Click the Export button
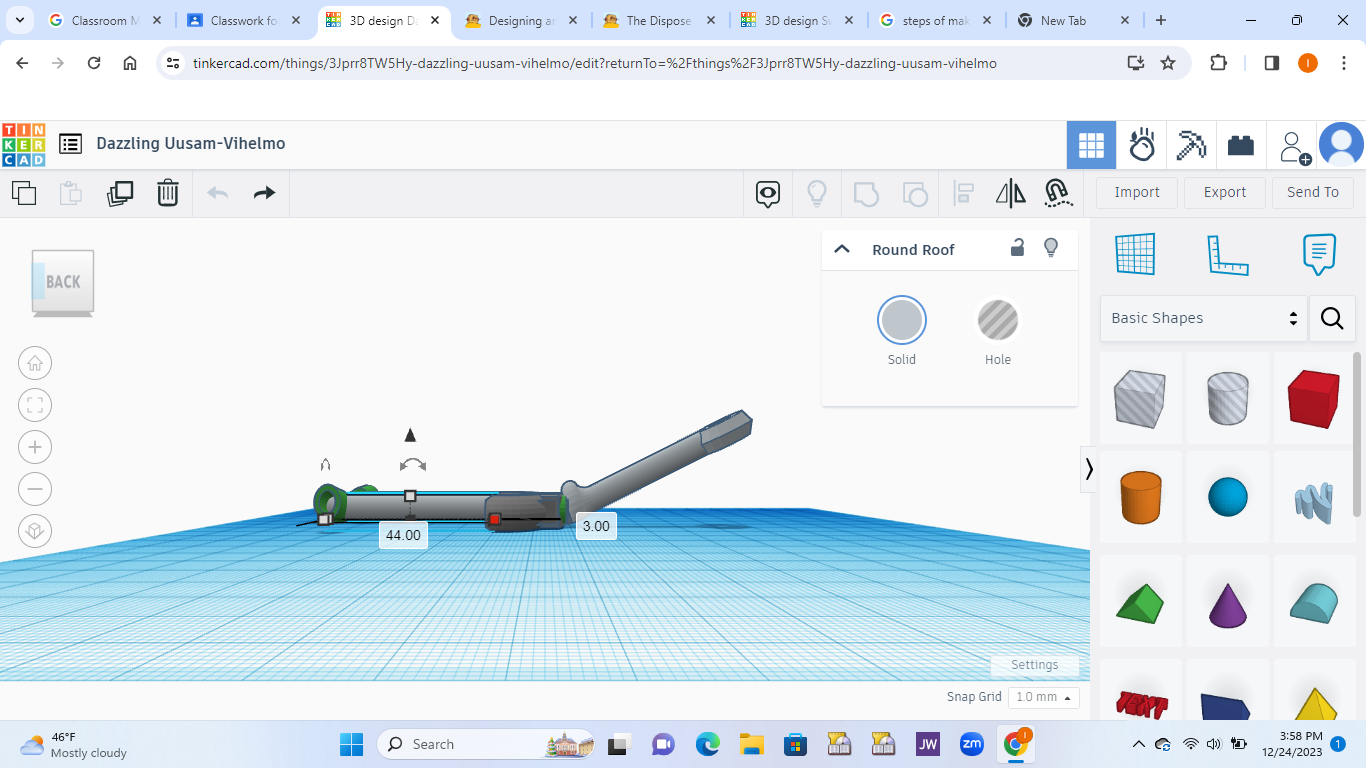The height and width of the screenshot is (768, 1366). click(x=1225, y=192)
